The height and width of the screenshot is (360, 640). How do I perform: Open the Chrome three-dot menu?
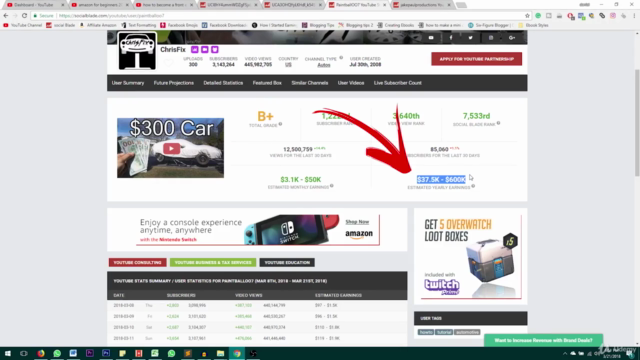pos(634,16)
